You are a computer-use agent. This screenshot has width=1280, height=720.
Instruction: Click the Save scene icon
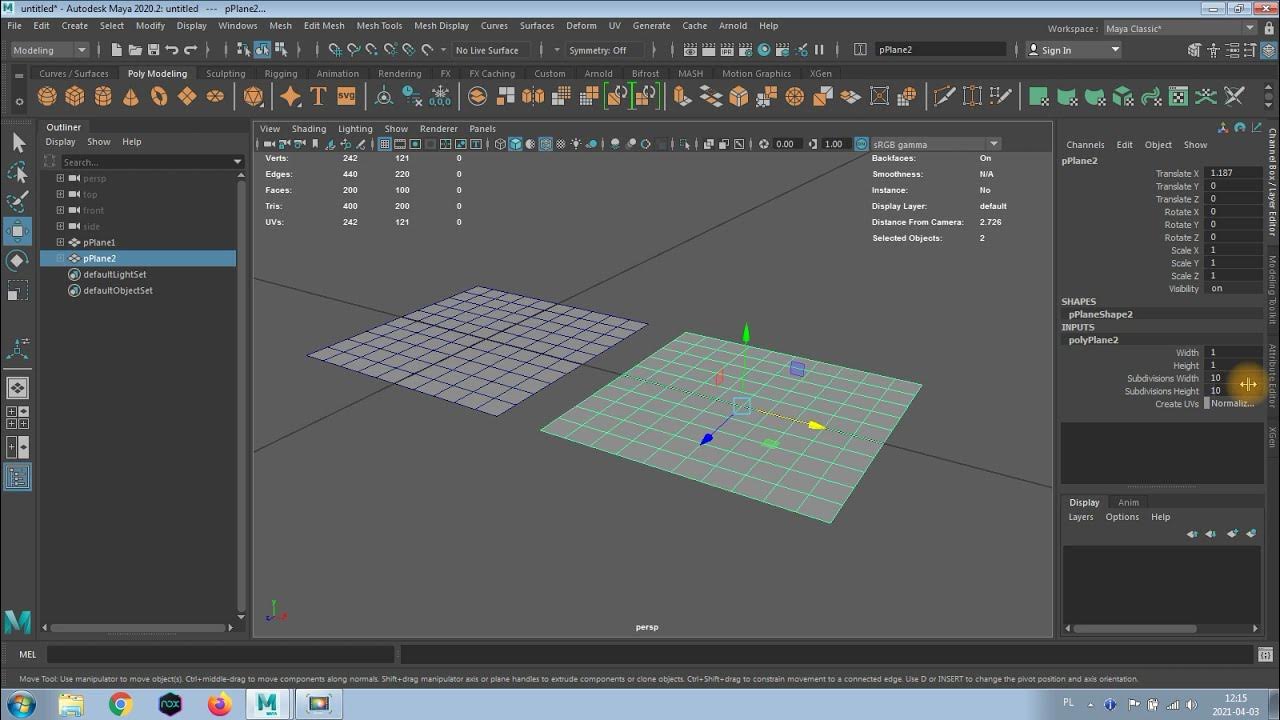coord(153,49)
